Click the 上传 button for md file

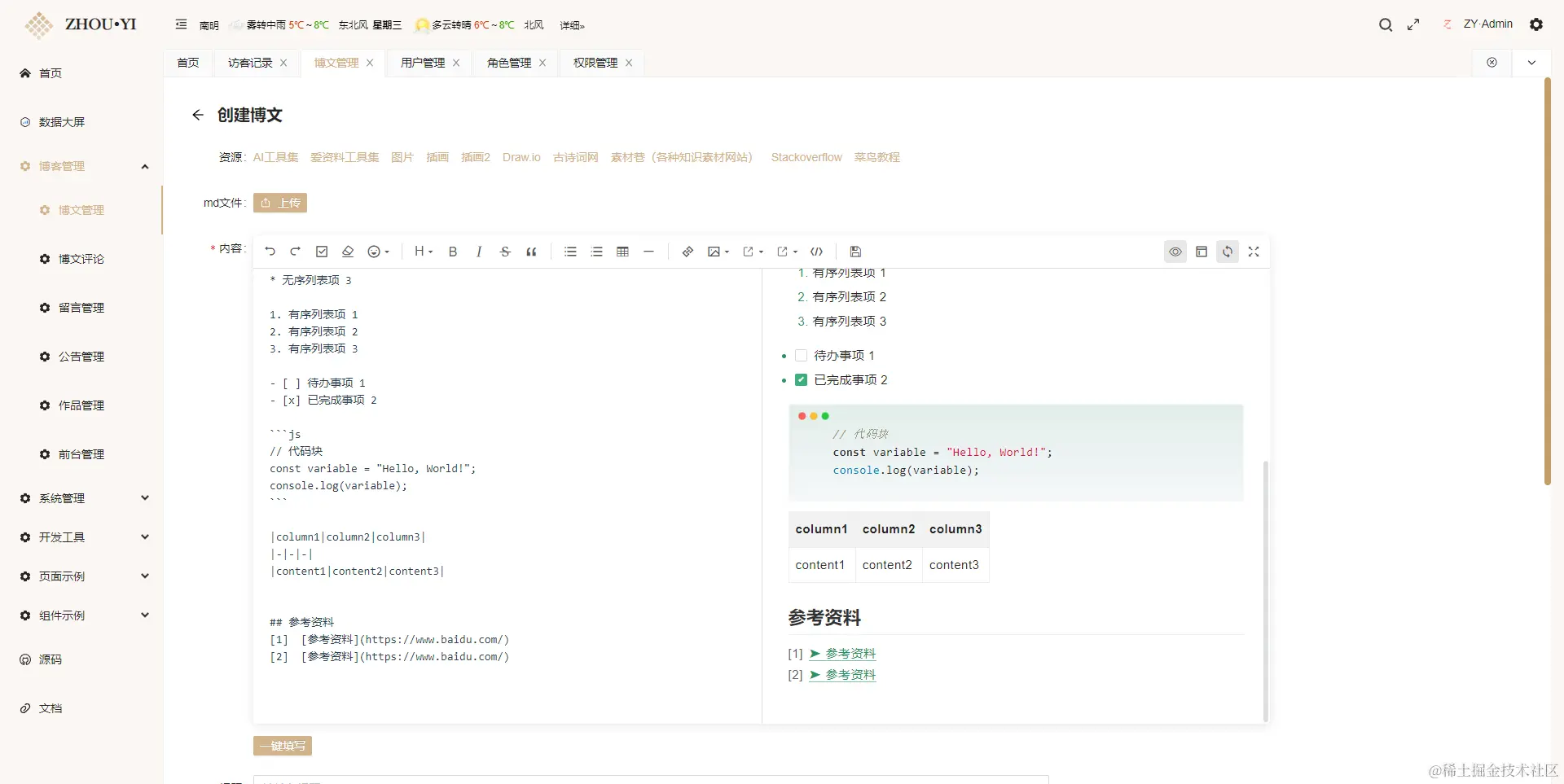(x=280, y=203)
